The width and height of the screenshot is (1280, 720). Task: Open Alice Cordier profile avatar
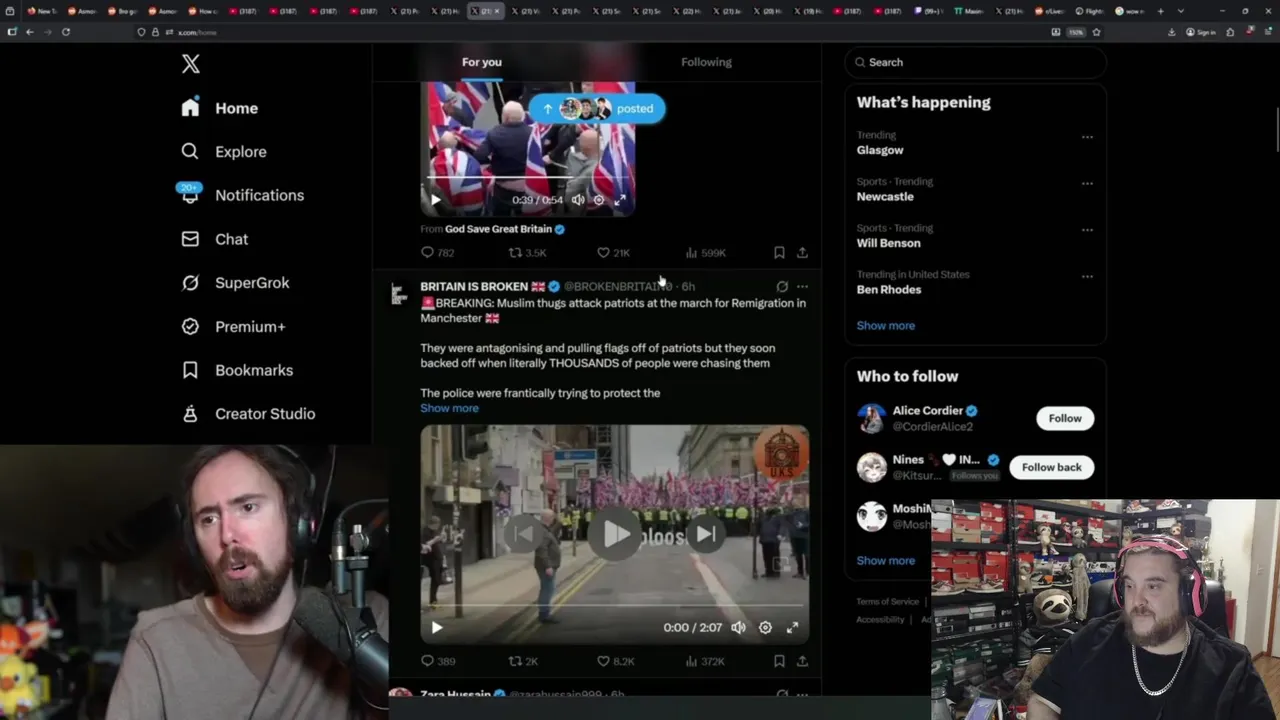click(872, 418)
